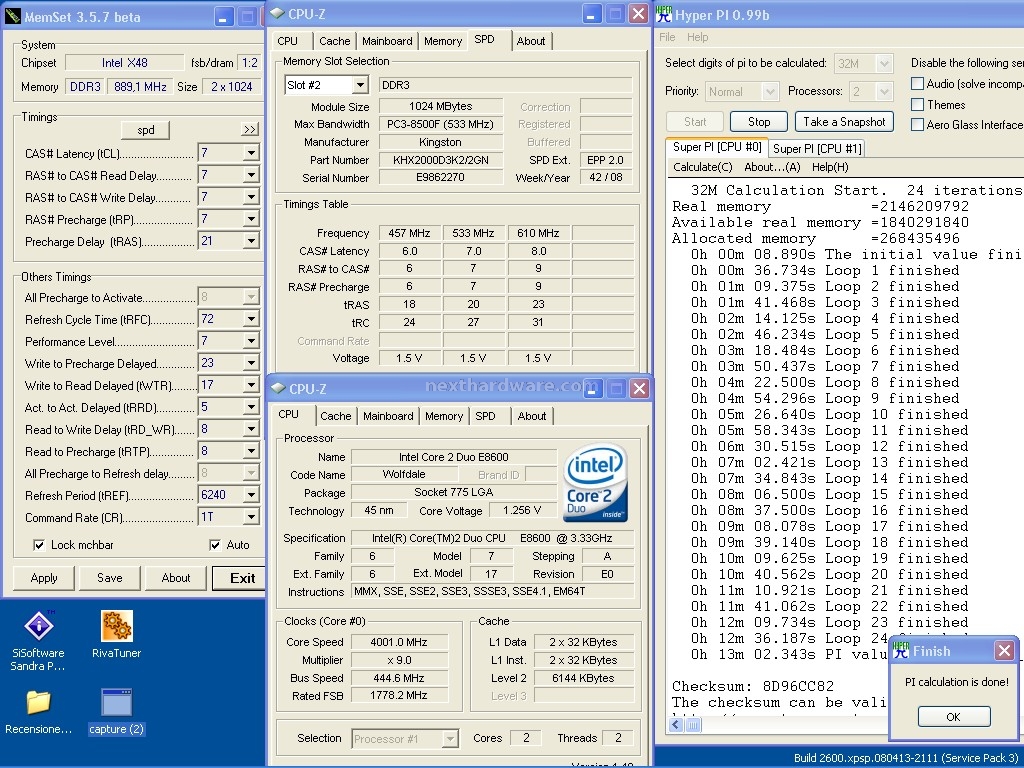Open the Precharge Delay (tRAS) dropdown
The image size is (1024, 768).
pyautogui.click(x=251, y=242)
